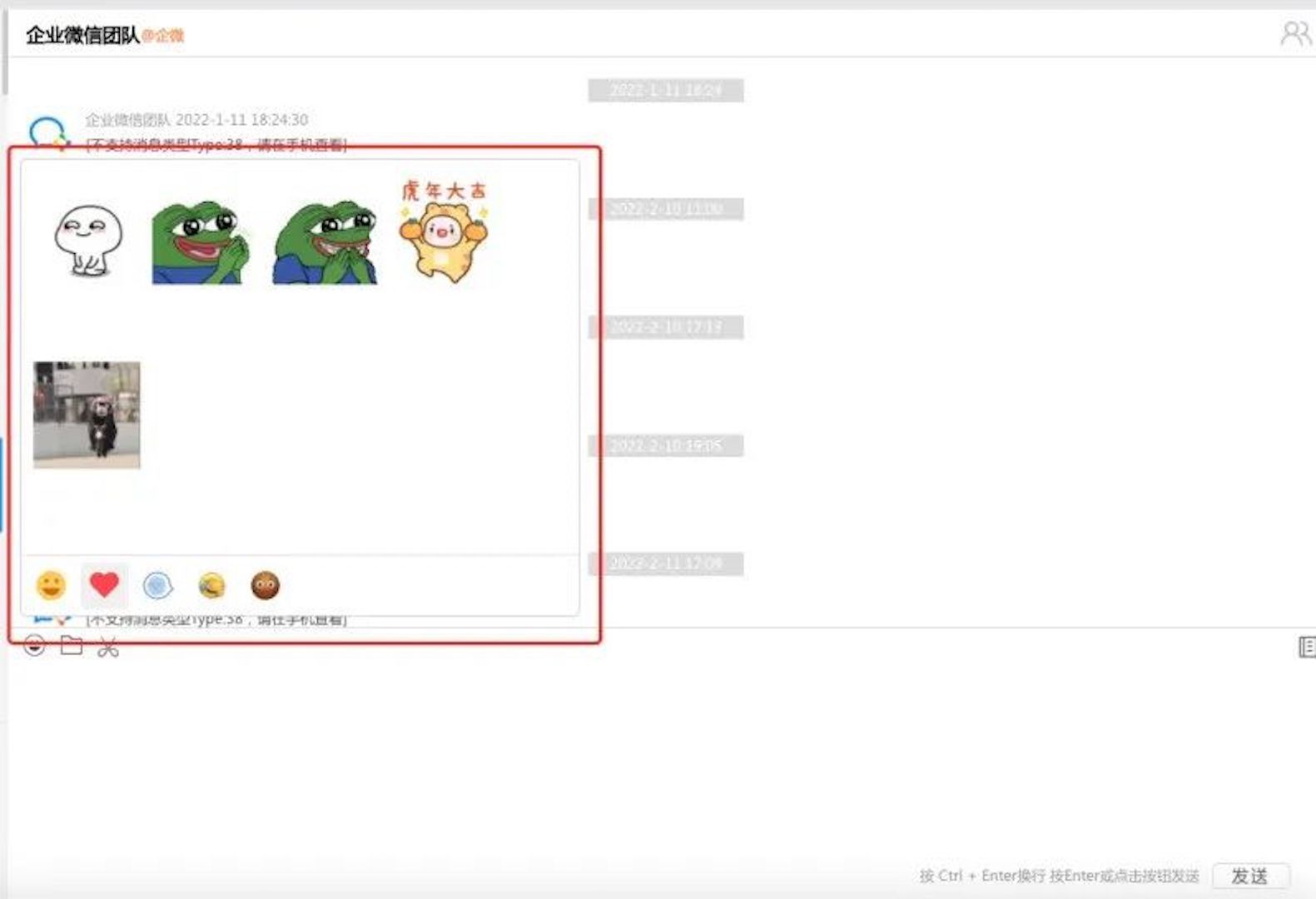Pick the Pepe frog covering mouth sticker
The height and width of the screenshot is (899, 1316).
pyautogui.click(x=325, y=242)
